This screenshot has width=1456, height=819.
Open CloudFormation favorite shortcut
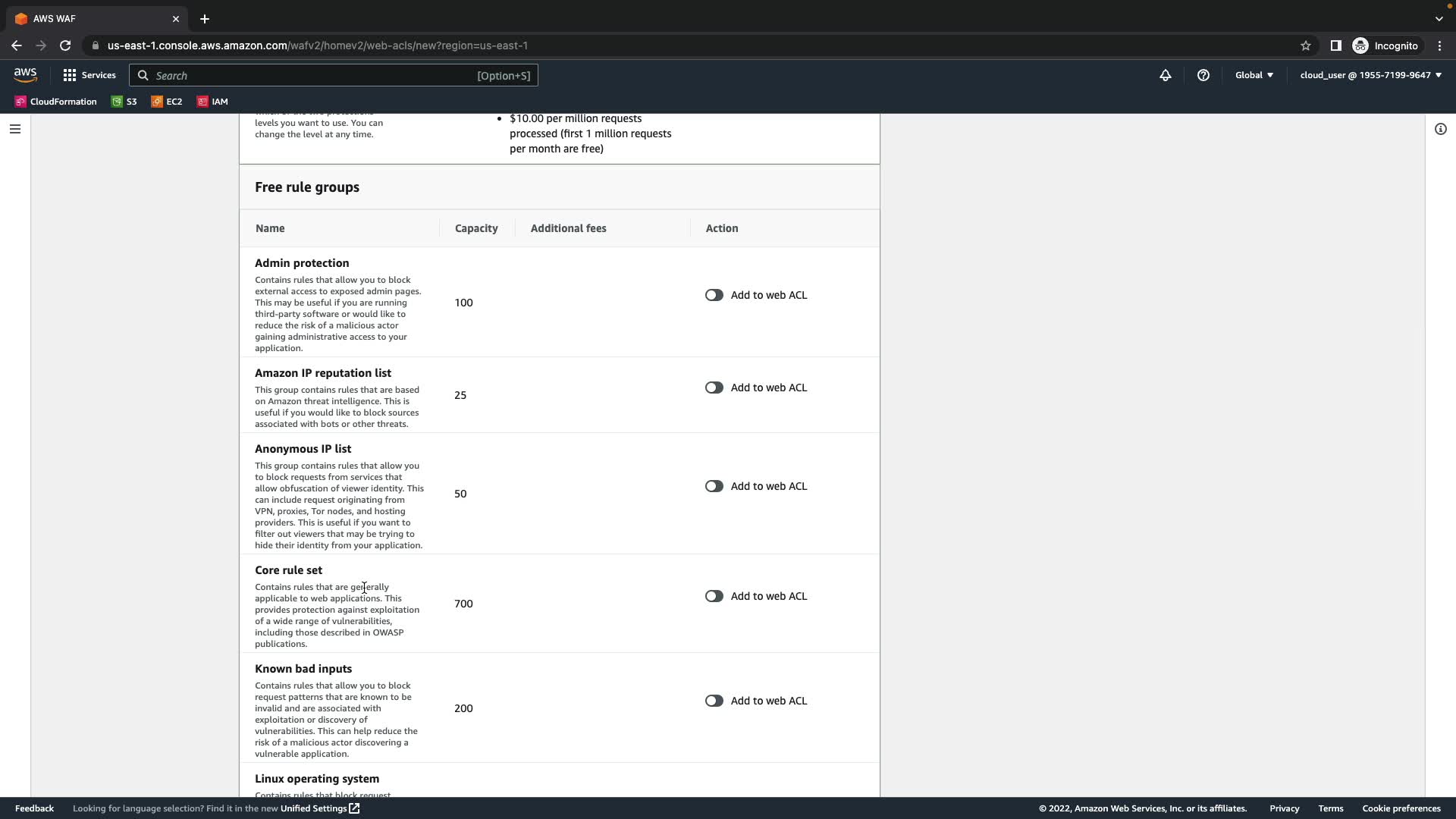pyautogui.click(x=55, y=102)
